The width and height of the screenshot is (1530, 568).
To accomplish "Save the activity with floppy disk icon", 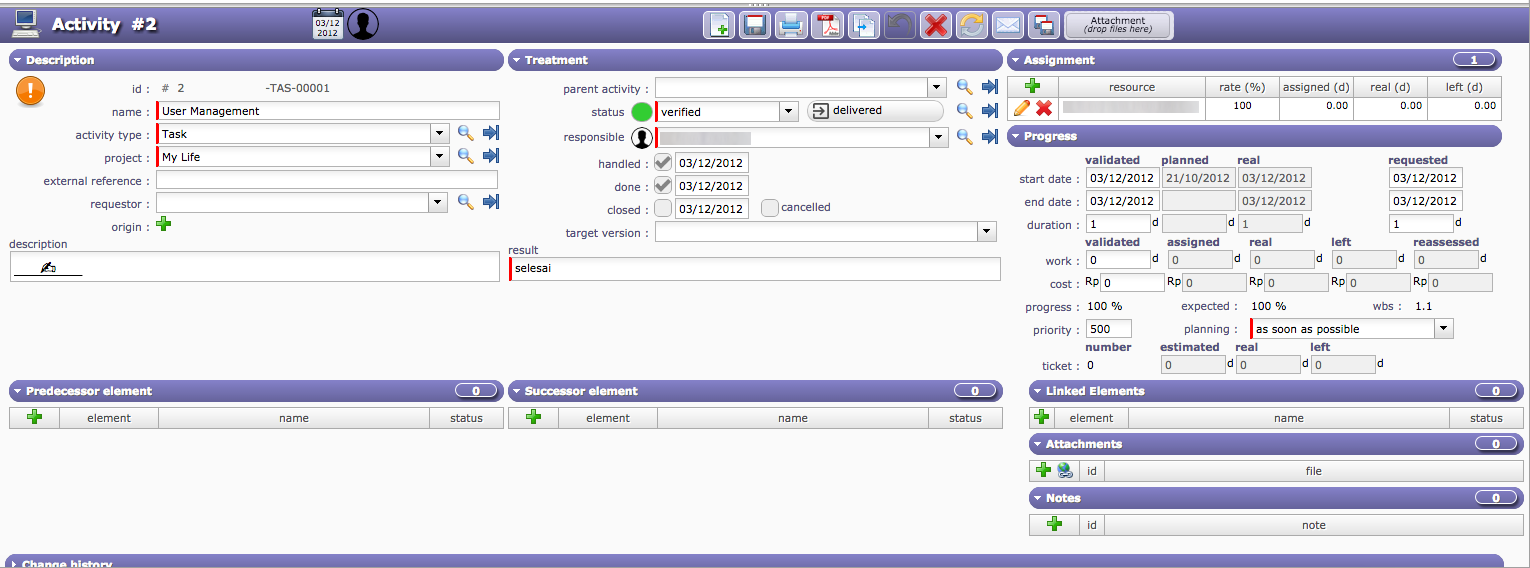I will point(754,25).
